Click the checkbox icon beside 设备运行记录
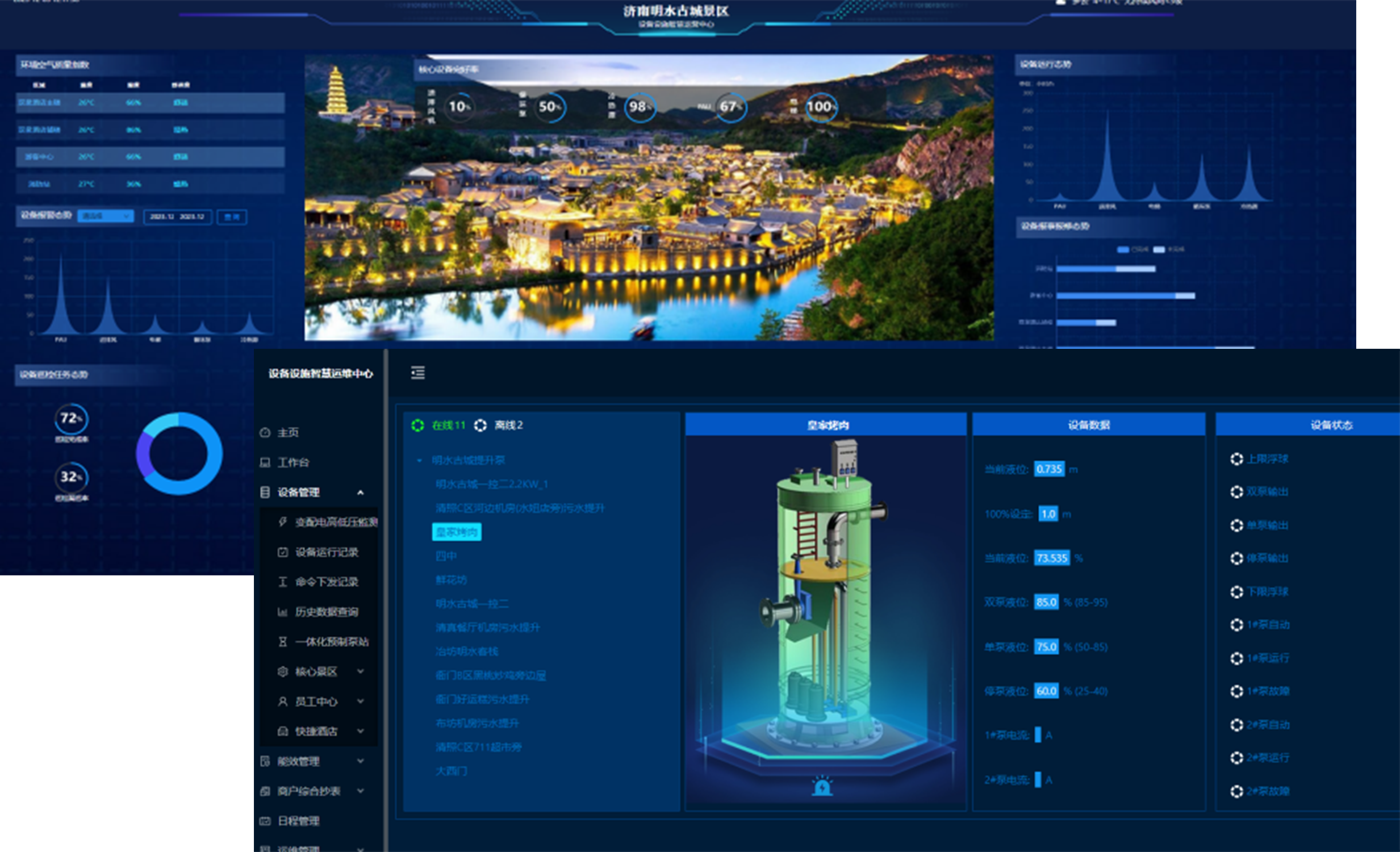 point(282,552)
